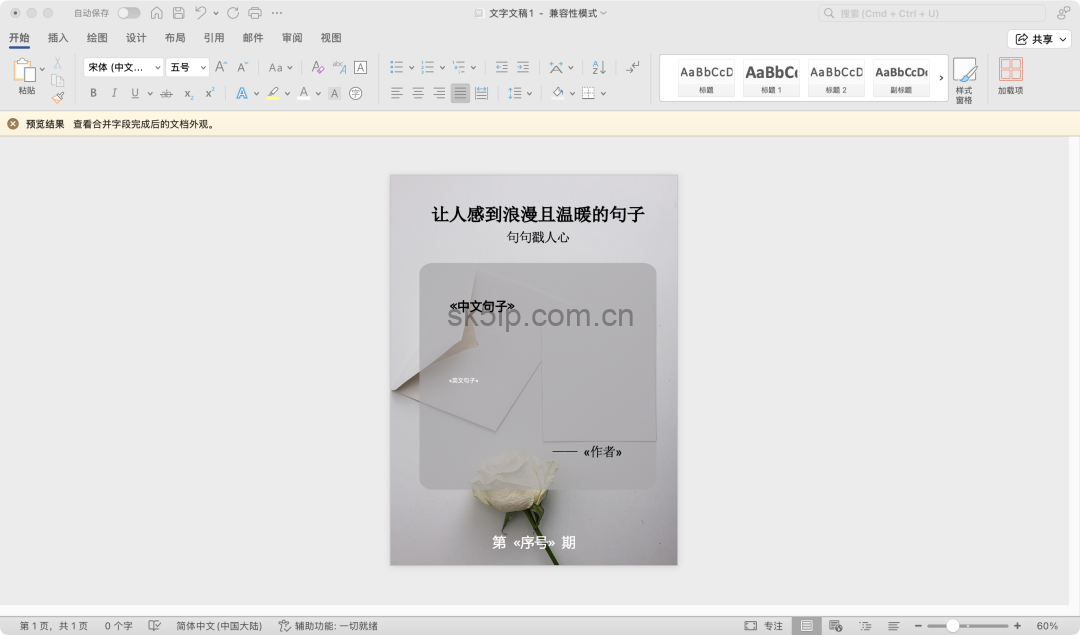Dismiss the 预览结果 notification bar

[12, 124]
